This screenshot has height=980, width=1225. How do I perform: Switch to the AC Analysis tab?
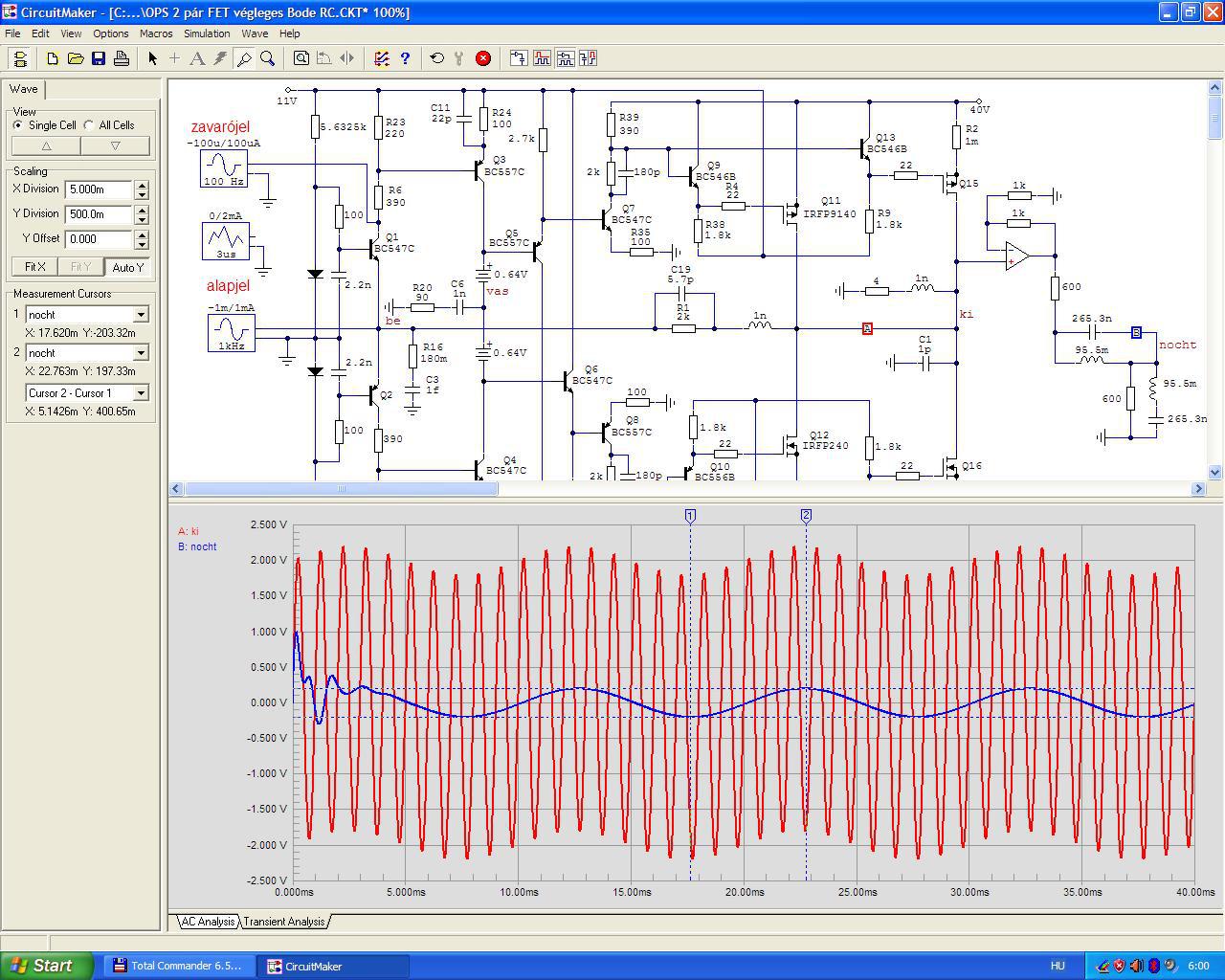[208, 922]
